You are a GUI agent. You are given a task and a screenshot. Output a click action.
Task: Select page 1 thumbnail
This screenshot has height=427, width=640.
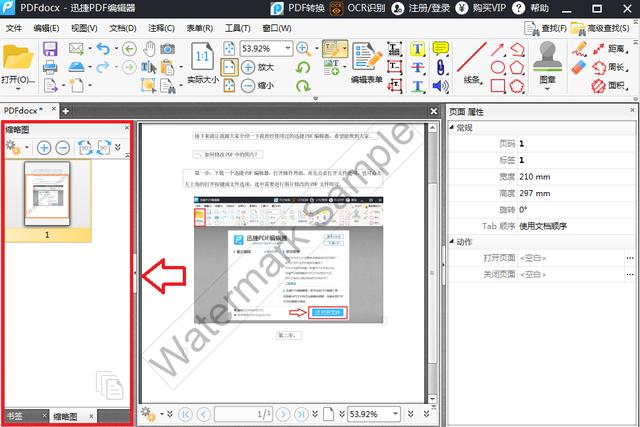[47, 194]
